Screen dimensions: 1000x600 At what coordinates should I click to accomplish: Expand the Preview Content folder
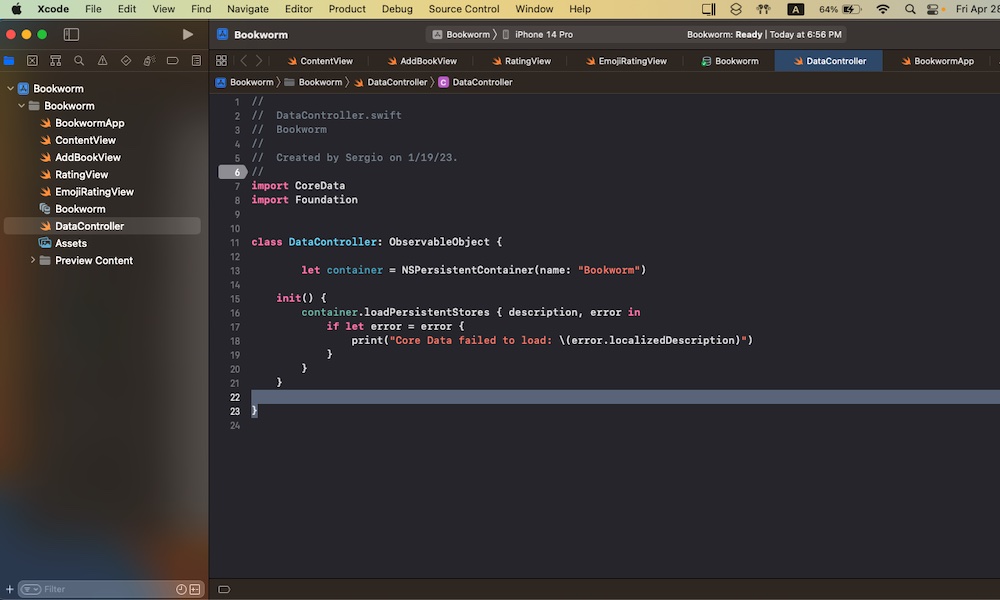coord(33,261)
